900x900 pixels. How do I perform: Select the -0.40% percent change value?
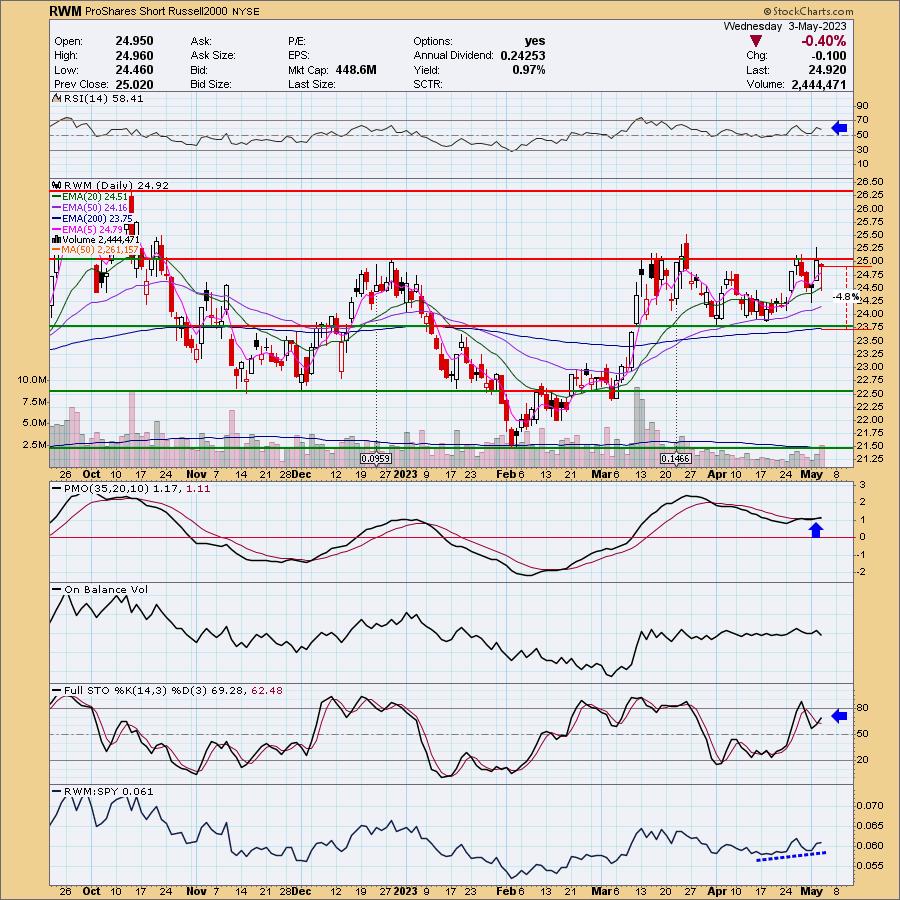pos(824,41)
